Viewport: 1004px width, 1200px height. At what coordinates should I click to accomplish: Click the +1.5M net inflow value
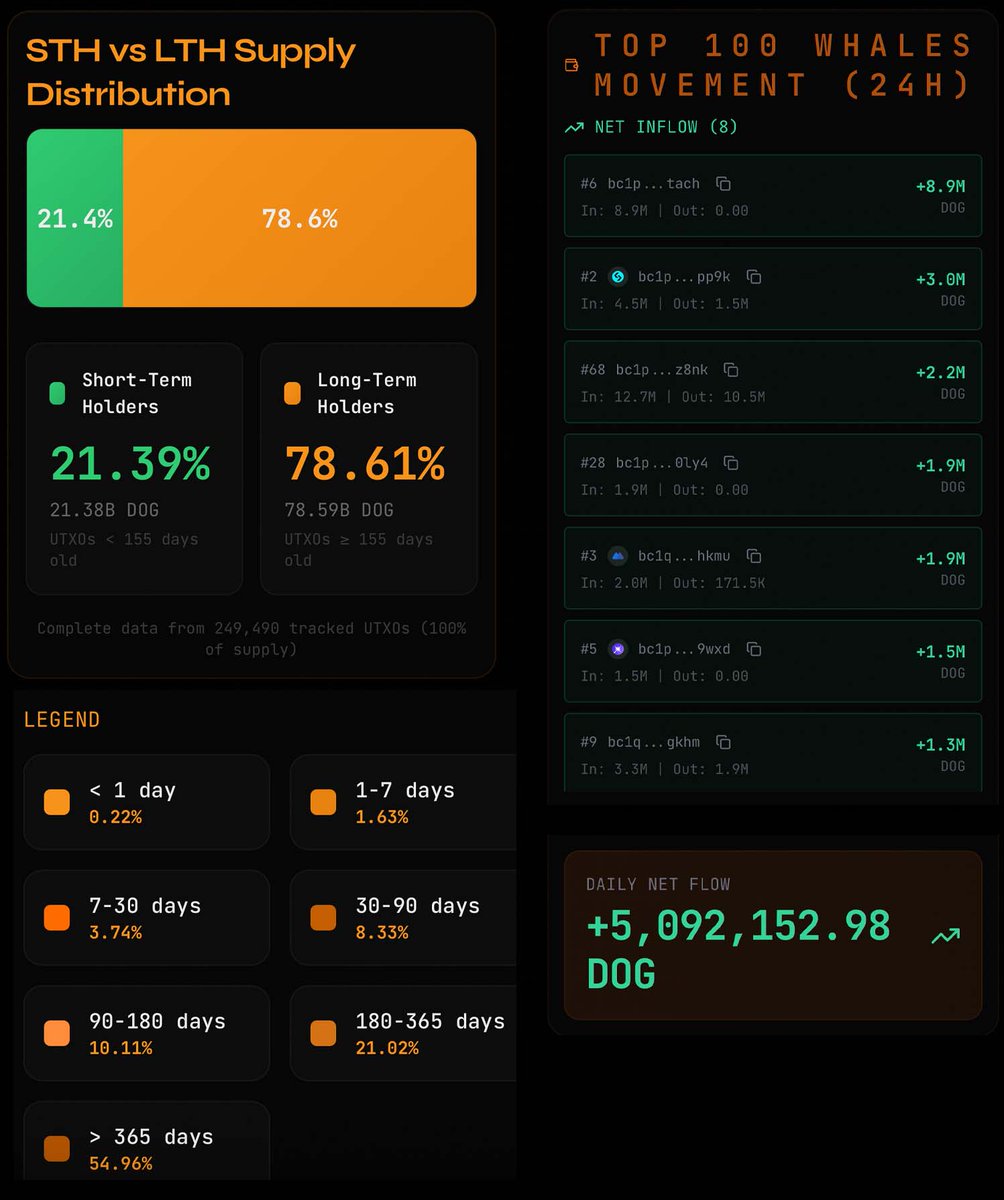tap(940, 651)
